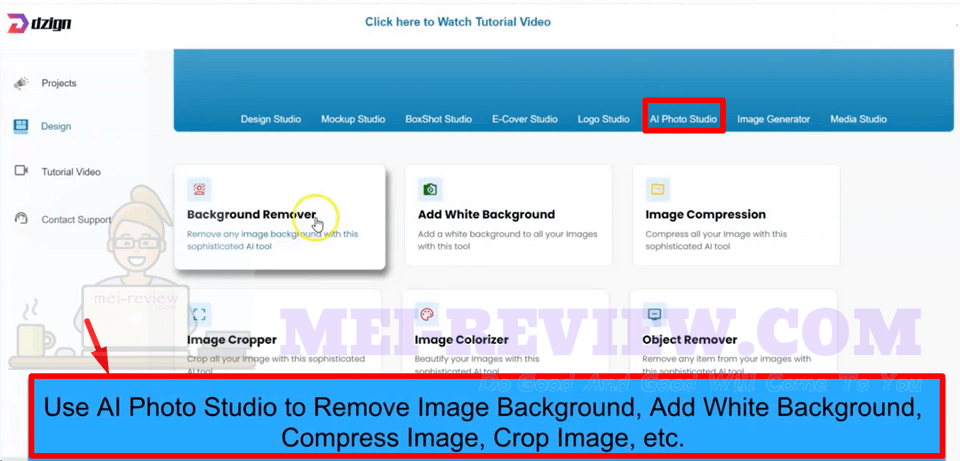
Task: Launch the Image Compression tool
Action: (x=737, y=216)
